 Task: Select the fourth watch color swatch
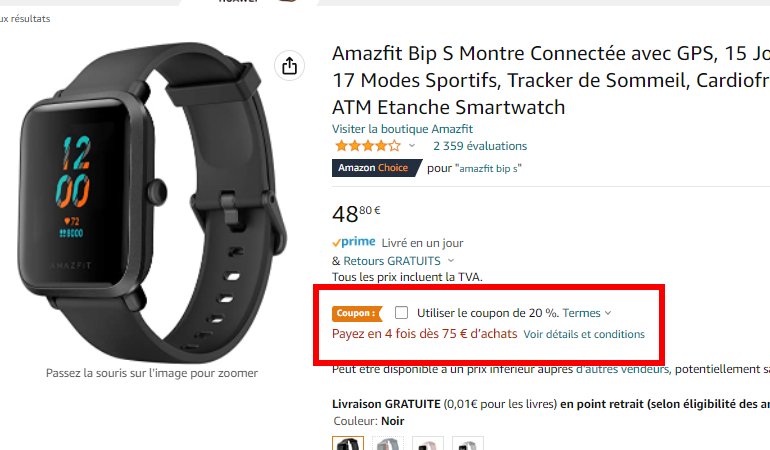coord(468,443)
